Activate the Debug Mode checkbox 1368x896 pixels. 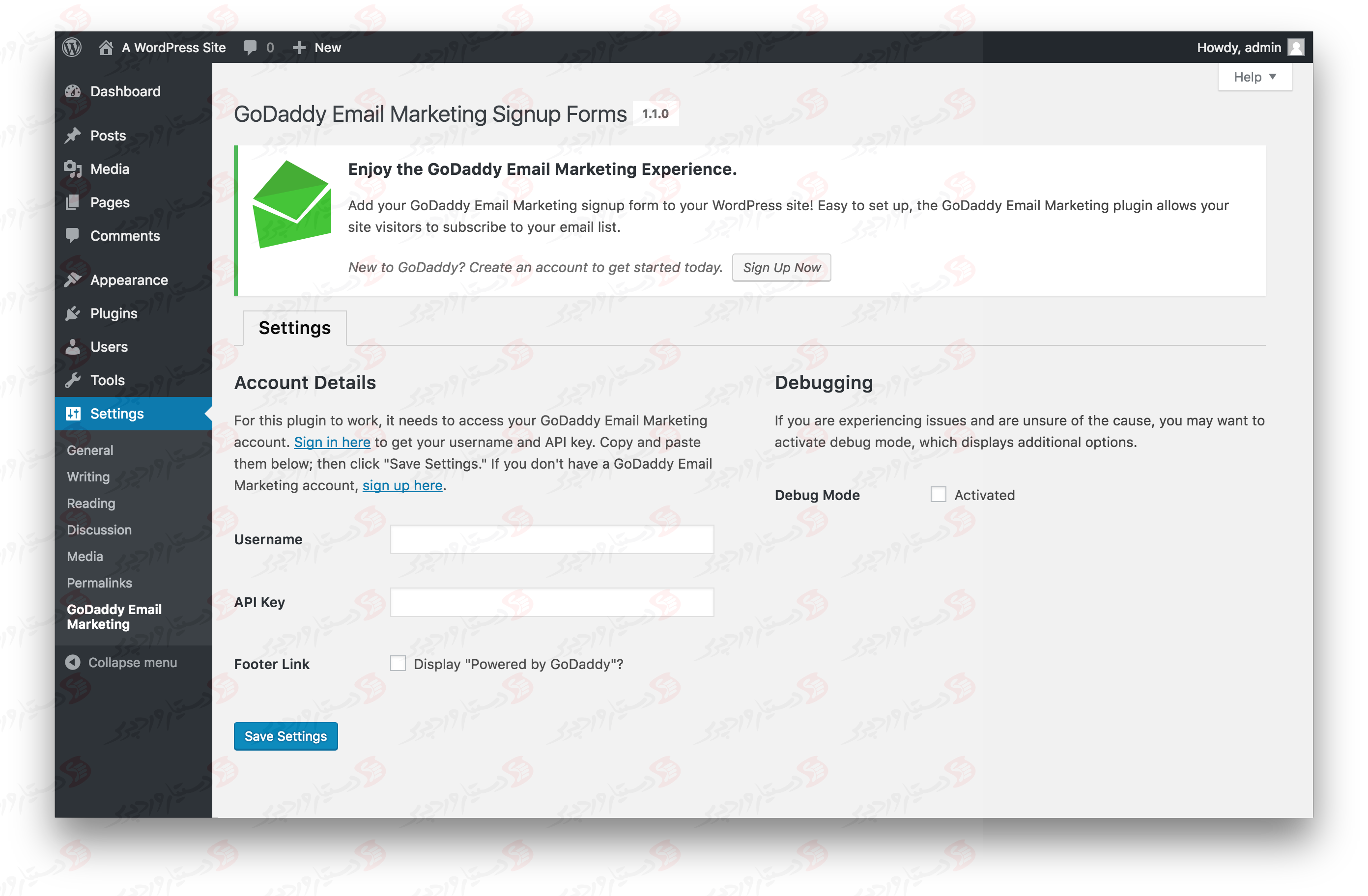pyautogui.click(x=939, y=494)
